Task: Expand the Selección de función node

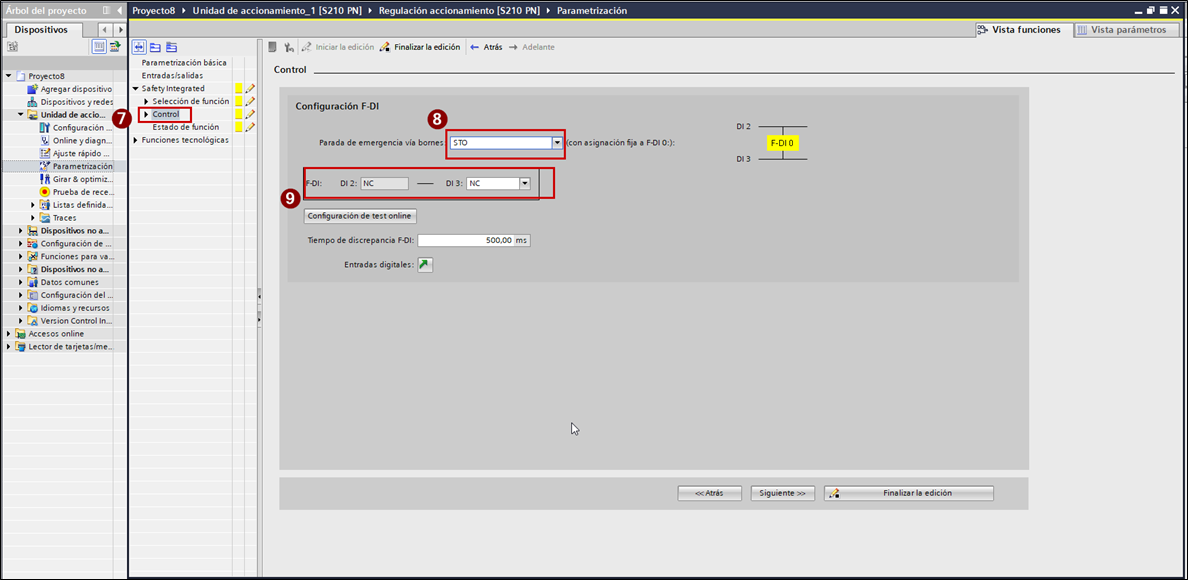Action: [x=147, y=102]
